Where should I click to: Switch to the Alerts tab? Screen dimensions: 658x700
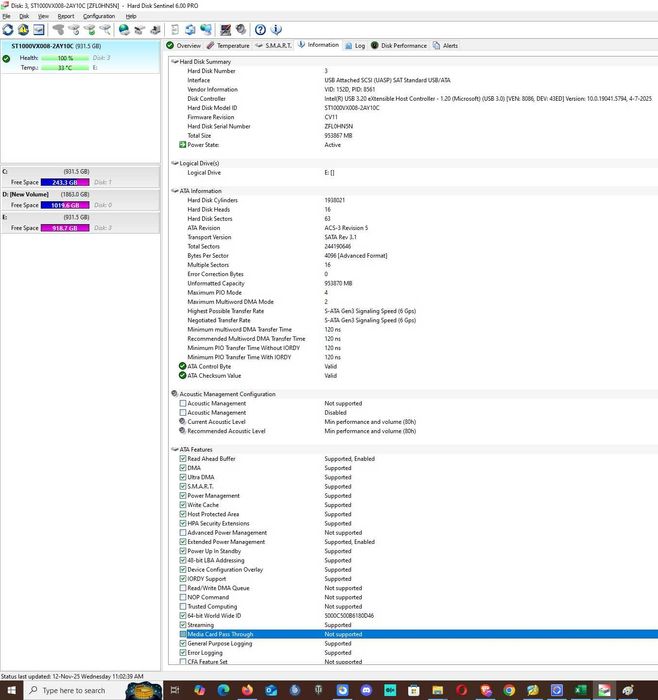[445, 46]
